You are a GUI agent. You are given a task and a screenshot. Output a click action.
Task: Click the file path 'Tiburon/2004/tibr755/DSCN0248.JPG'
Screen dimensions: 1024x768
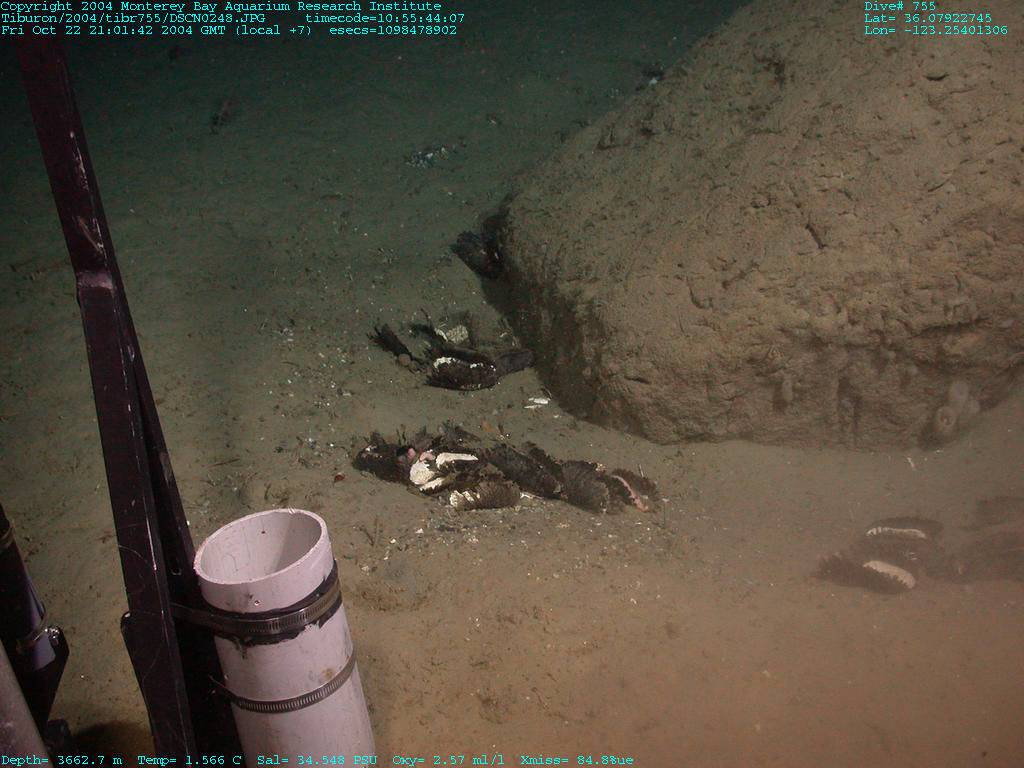(x=133, y=18)
